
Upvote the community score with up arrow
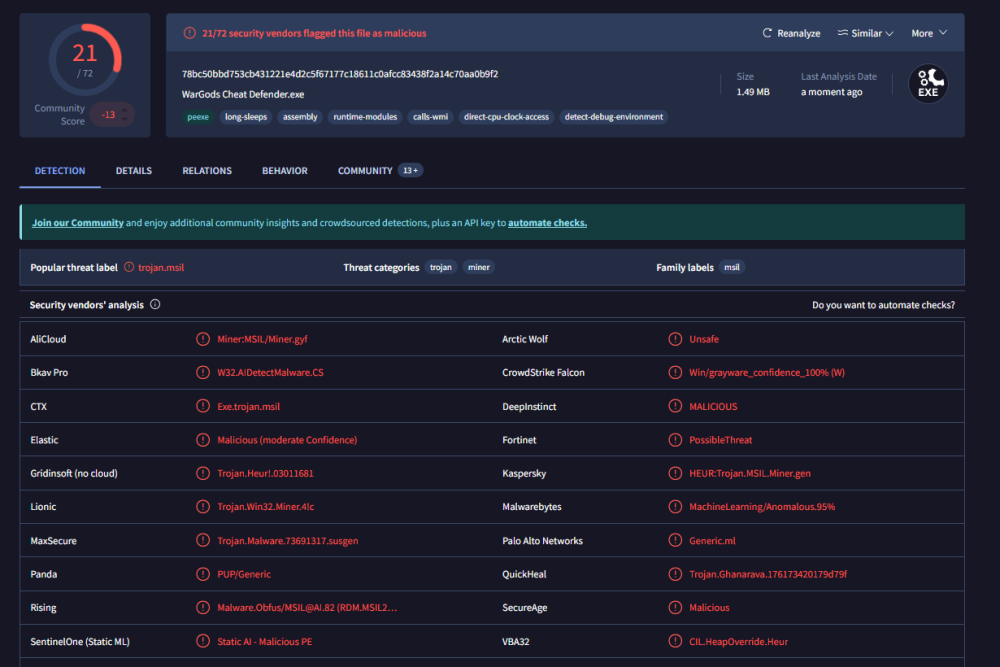[x=125, y=110]
